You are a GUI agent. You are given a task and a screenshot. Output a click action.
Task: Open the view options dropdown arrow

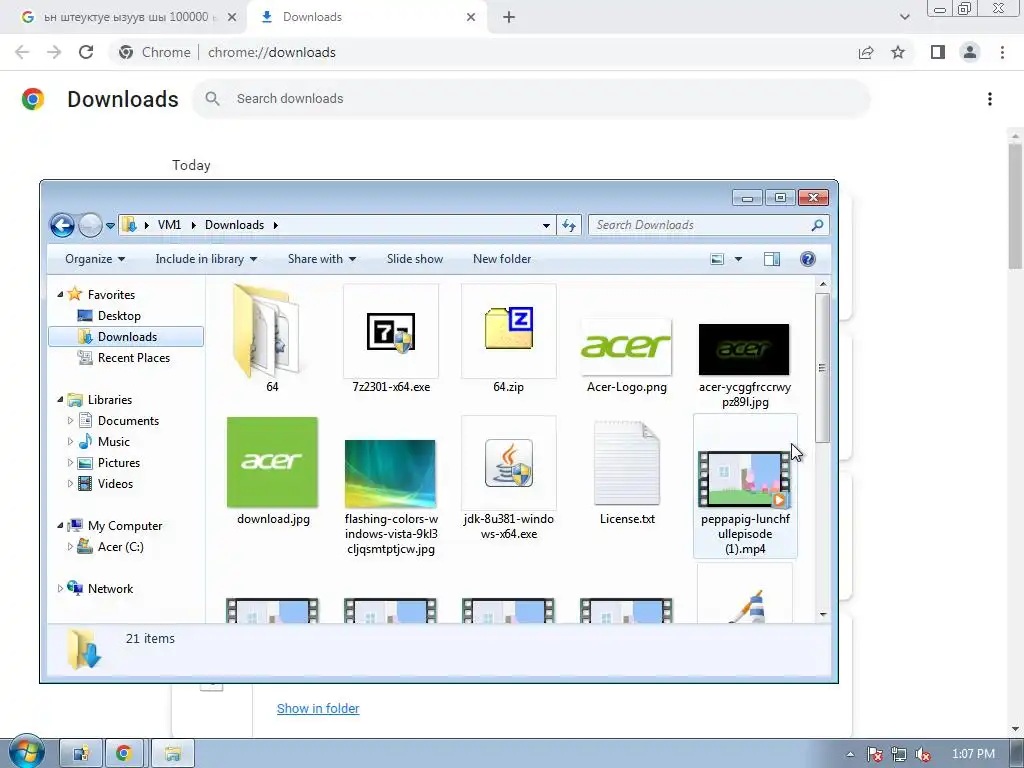click(x=738, y=259)
